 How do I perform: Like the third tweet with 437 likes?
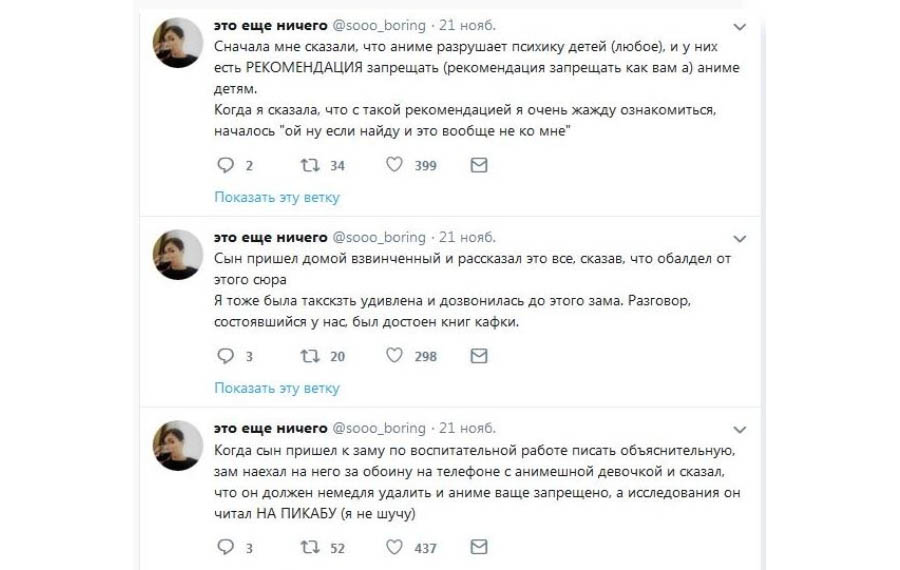point(394,547)
